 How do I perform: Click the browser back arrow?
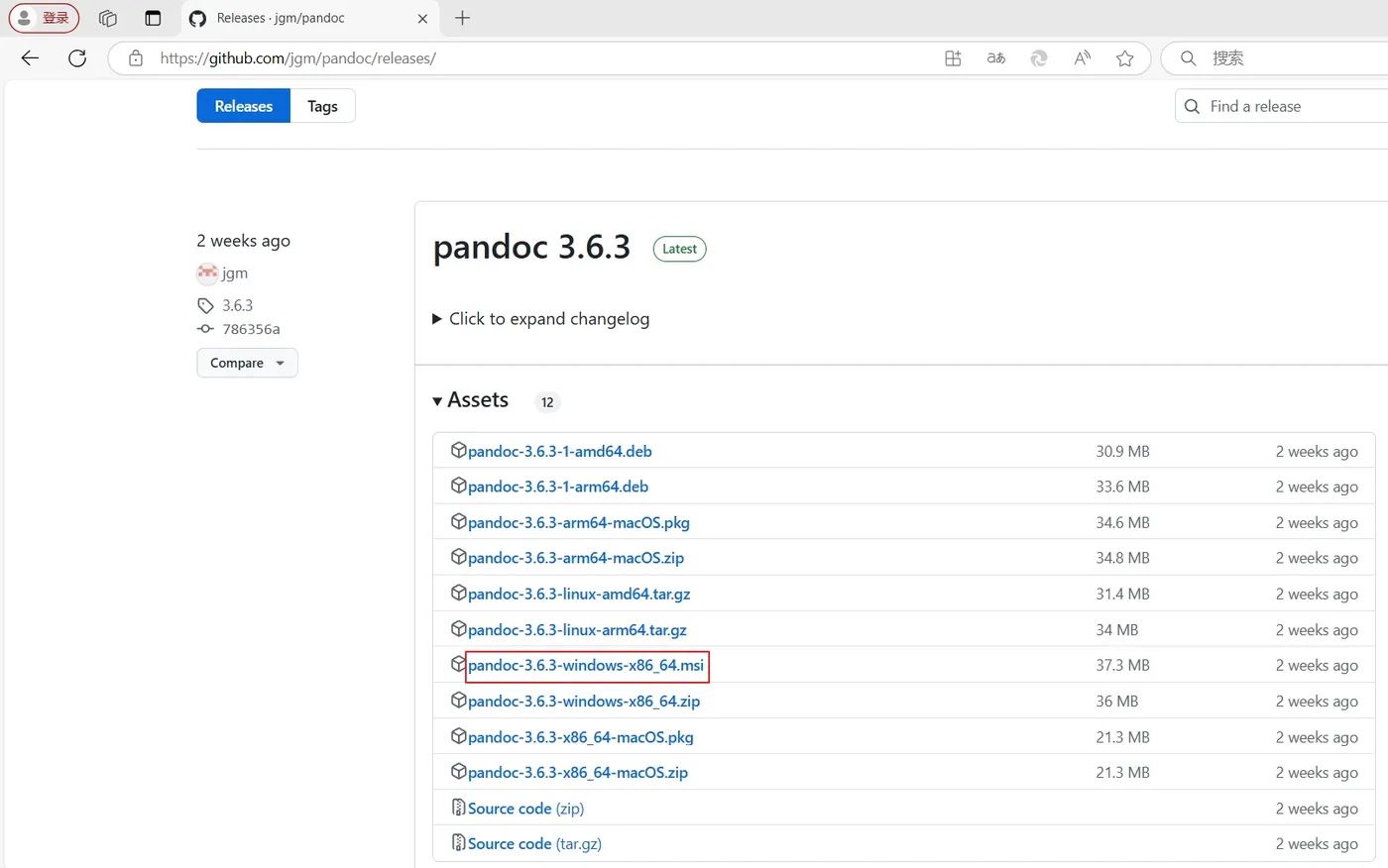30,58
